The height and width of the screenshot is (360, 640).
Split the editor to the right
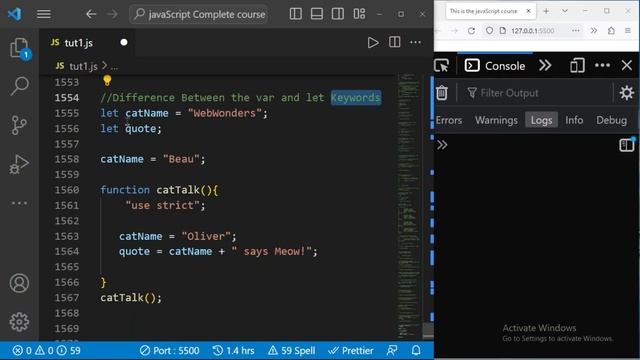coord(394,42)
